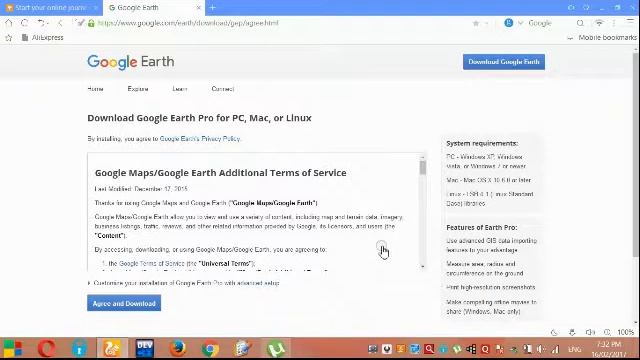Bookmark page with star icon in address bar
The height and width of the screenshot is (360, 640).
click(476, 23)
